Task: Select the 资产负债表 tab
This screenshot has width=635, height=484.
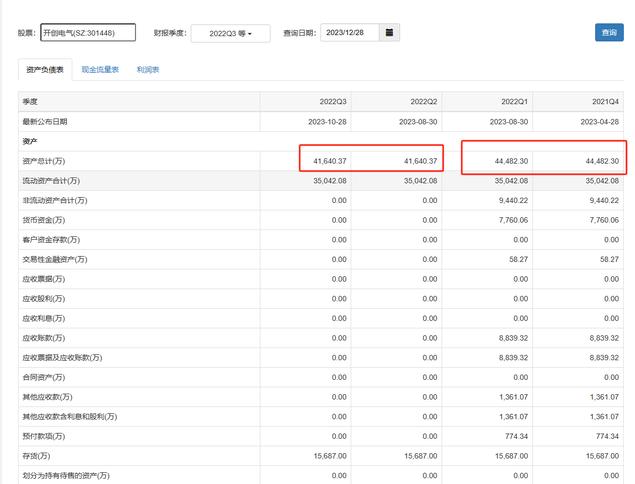Action: 45,70
